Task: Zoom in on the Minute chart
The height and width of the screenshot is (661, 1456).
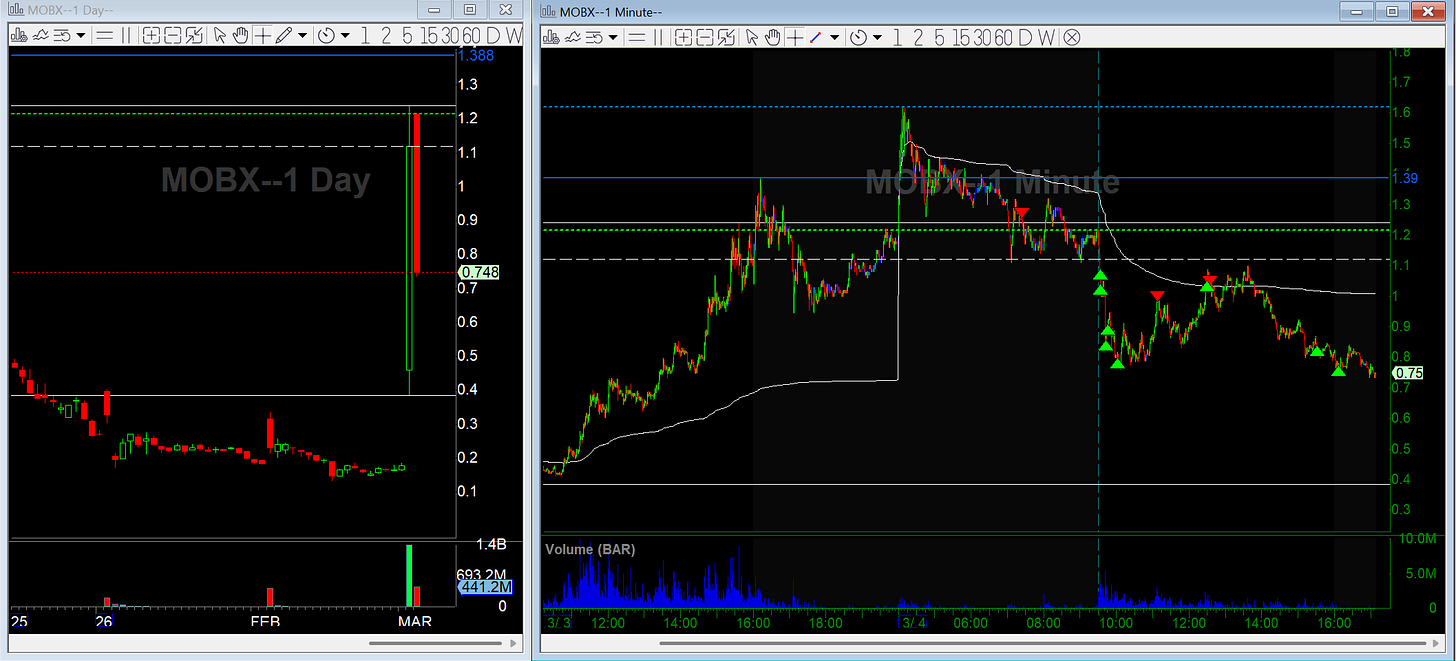Action: 684,37
